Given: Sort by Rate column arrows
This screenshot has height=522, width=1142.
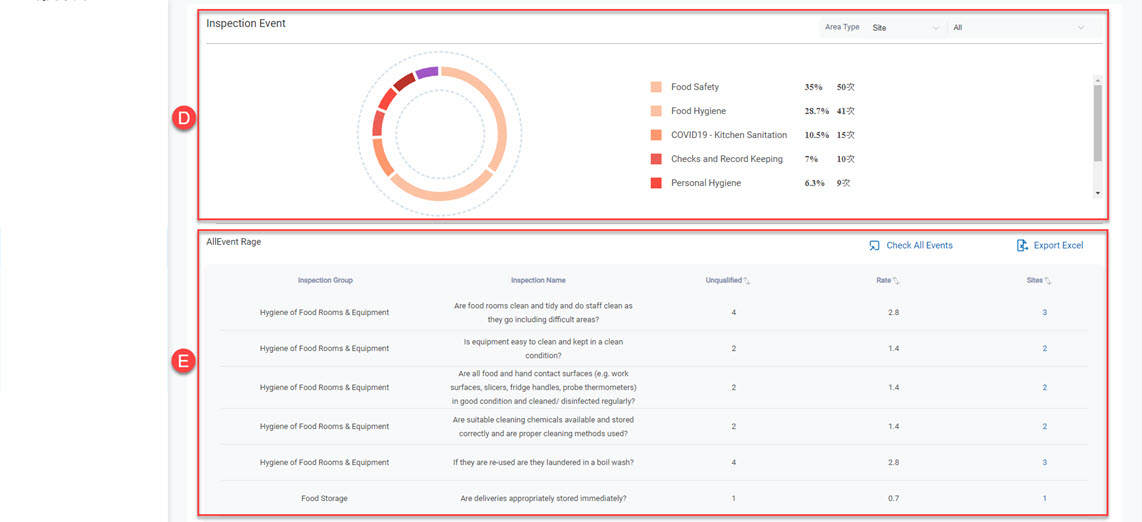Looking at the screenshot, I should point(896,281).
